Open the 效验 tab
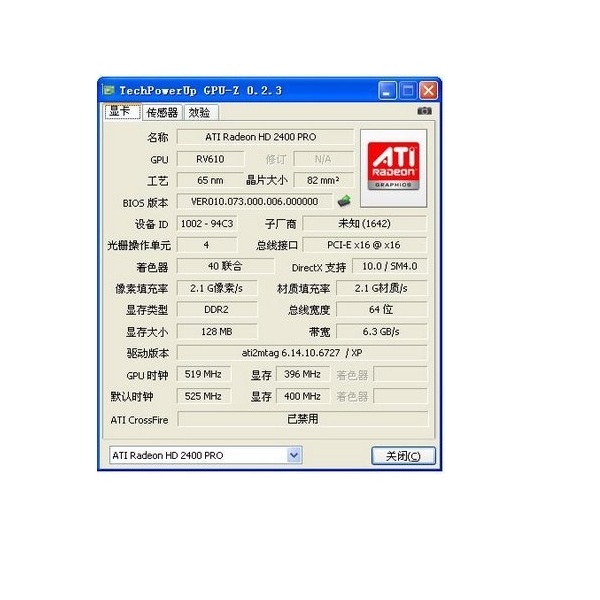The image size is (600, 600). point(201,112)
